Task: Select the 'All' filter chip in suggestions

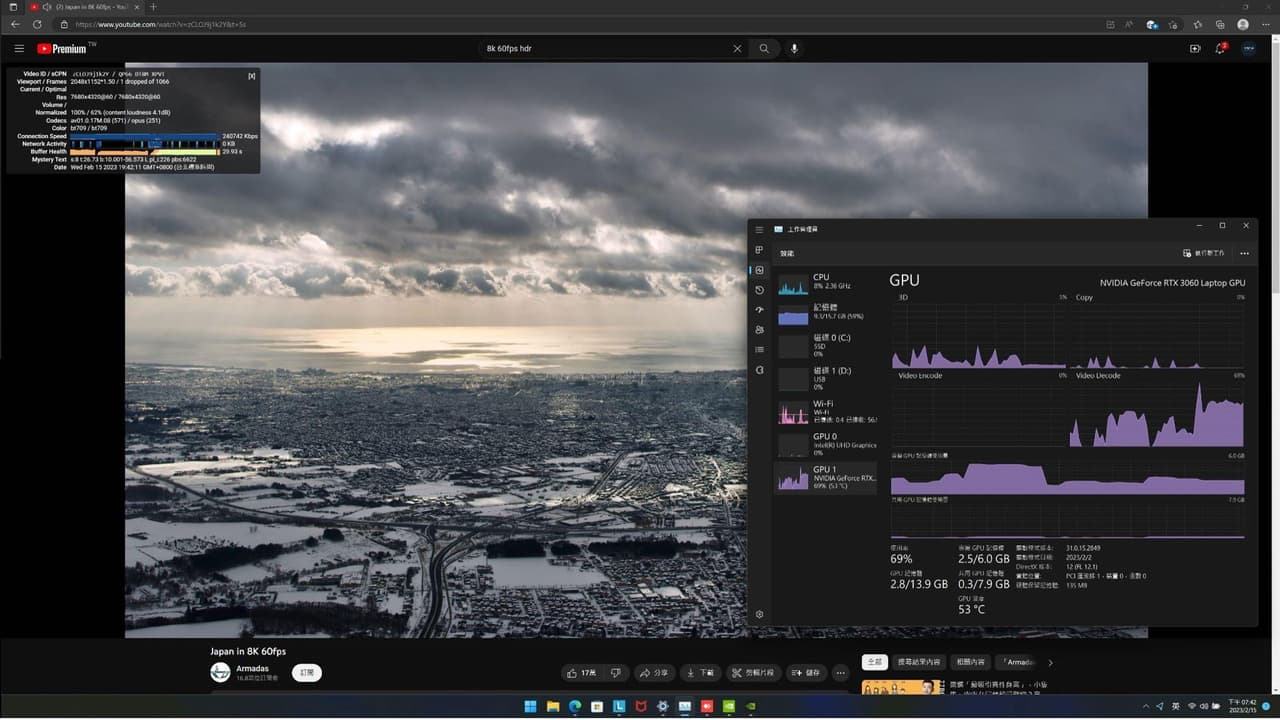Action: pos(875,662)
